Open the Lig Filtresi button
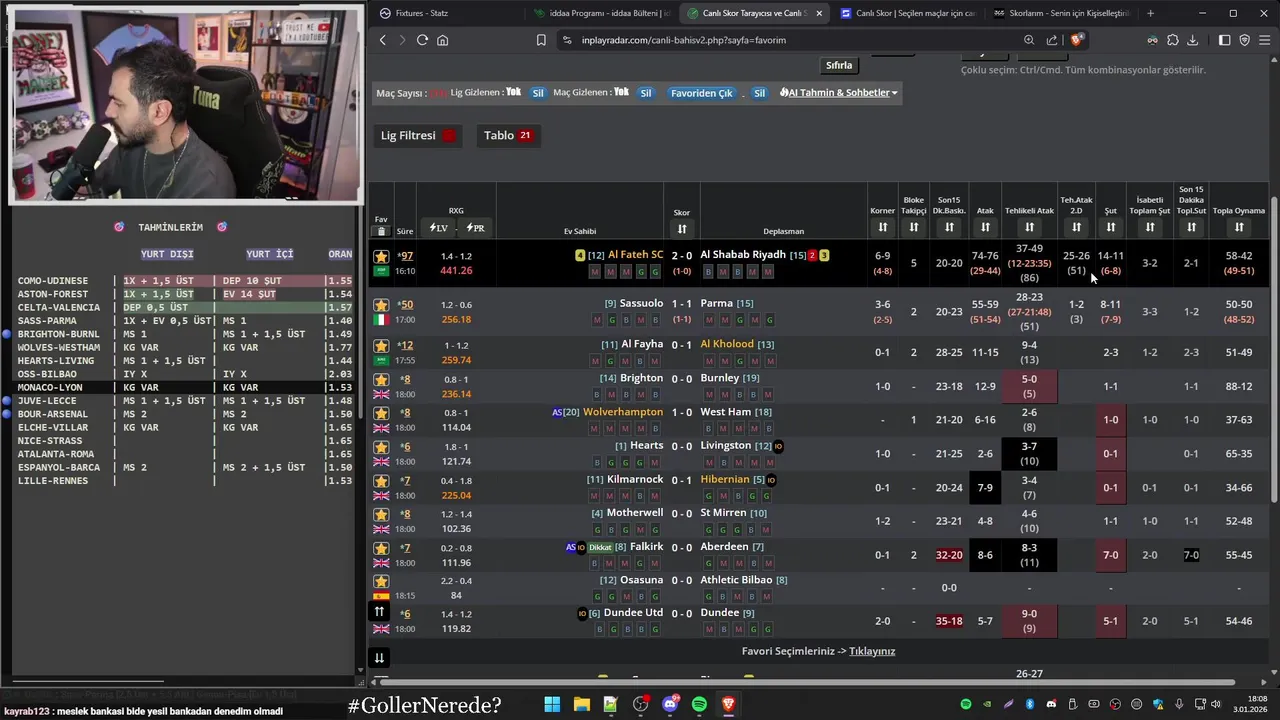 pyautogui.click(x=419, y=136)
